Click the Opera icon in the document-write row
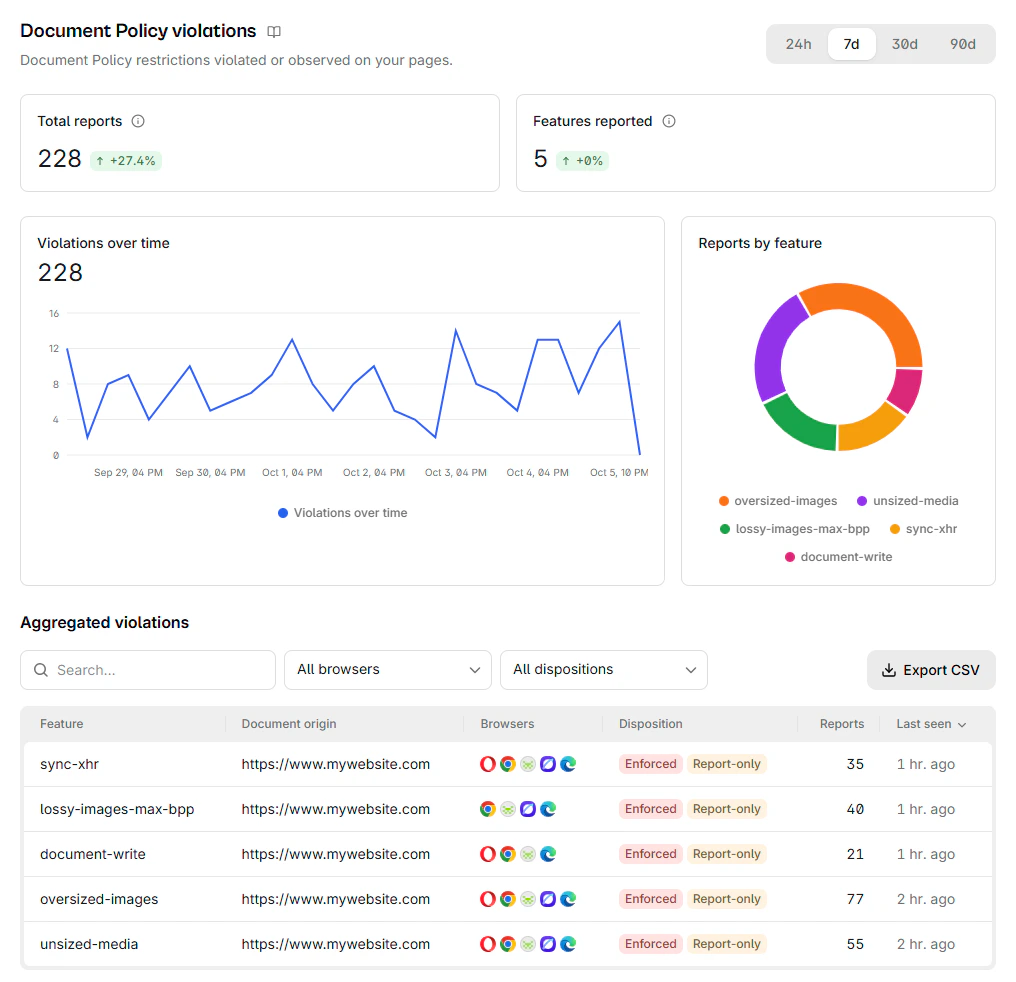 [487, 854]
